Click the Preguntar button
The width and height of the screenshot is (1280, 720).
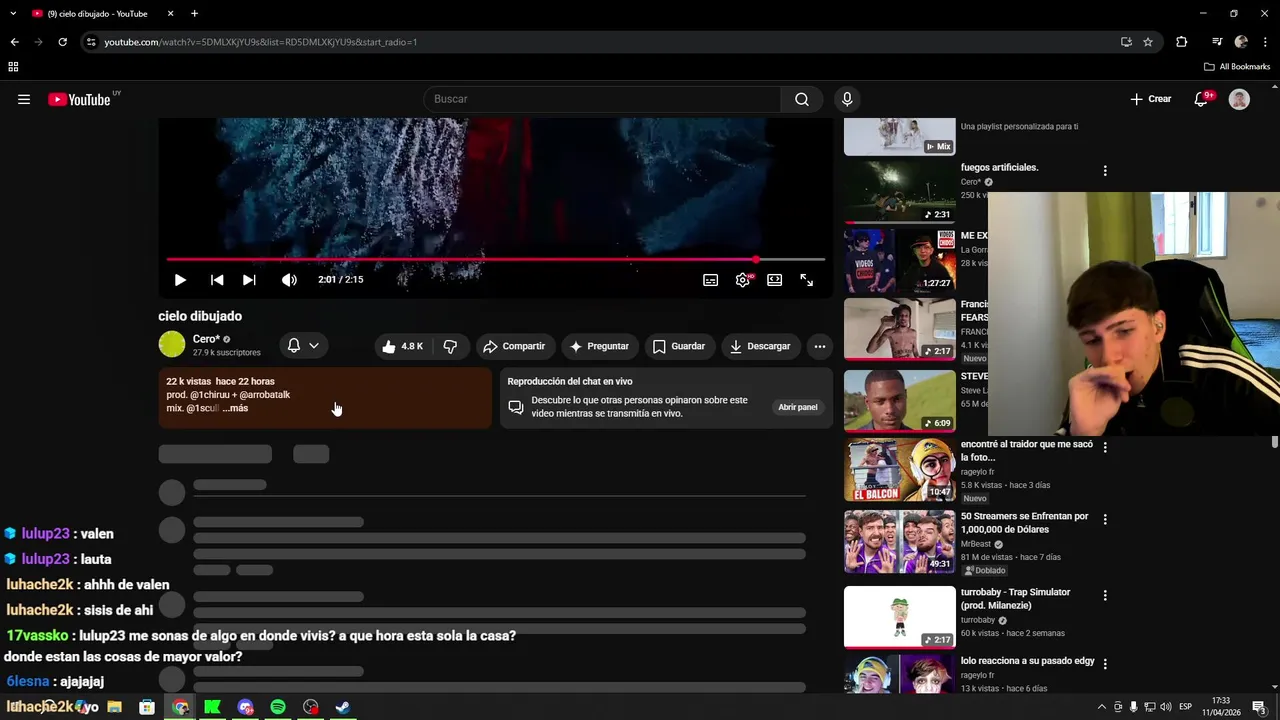pos(598,346)
